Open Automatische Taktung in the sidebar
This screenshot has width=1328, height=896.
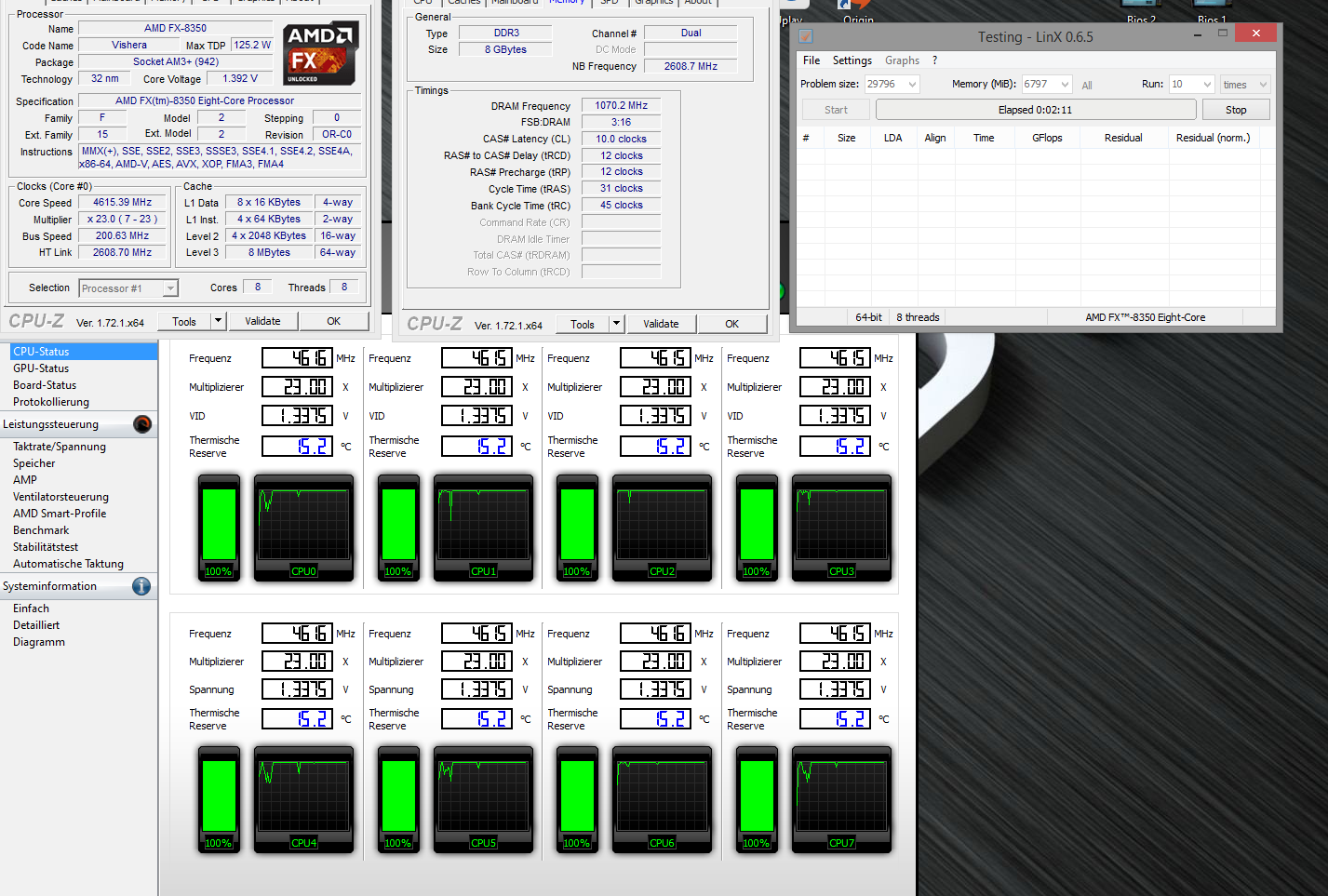click(x=68, y=564)
